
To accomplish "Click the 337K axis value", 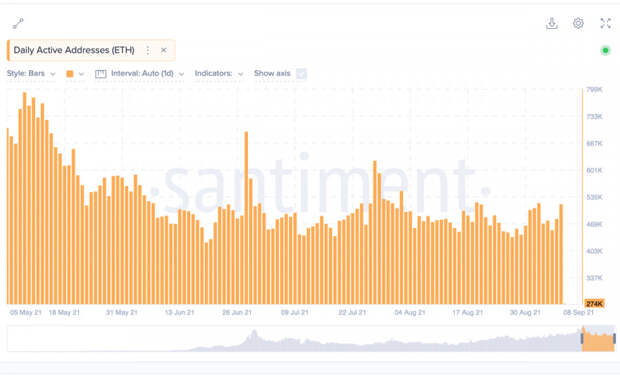I will tap(594, 278).
